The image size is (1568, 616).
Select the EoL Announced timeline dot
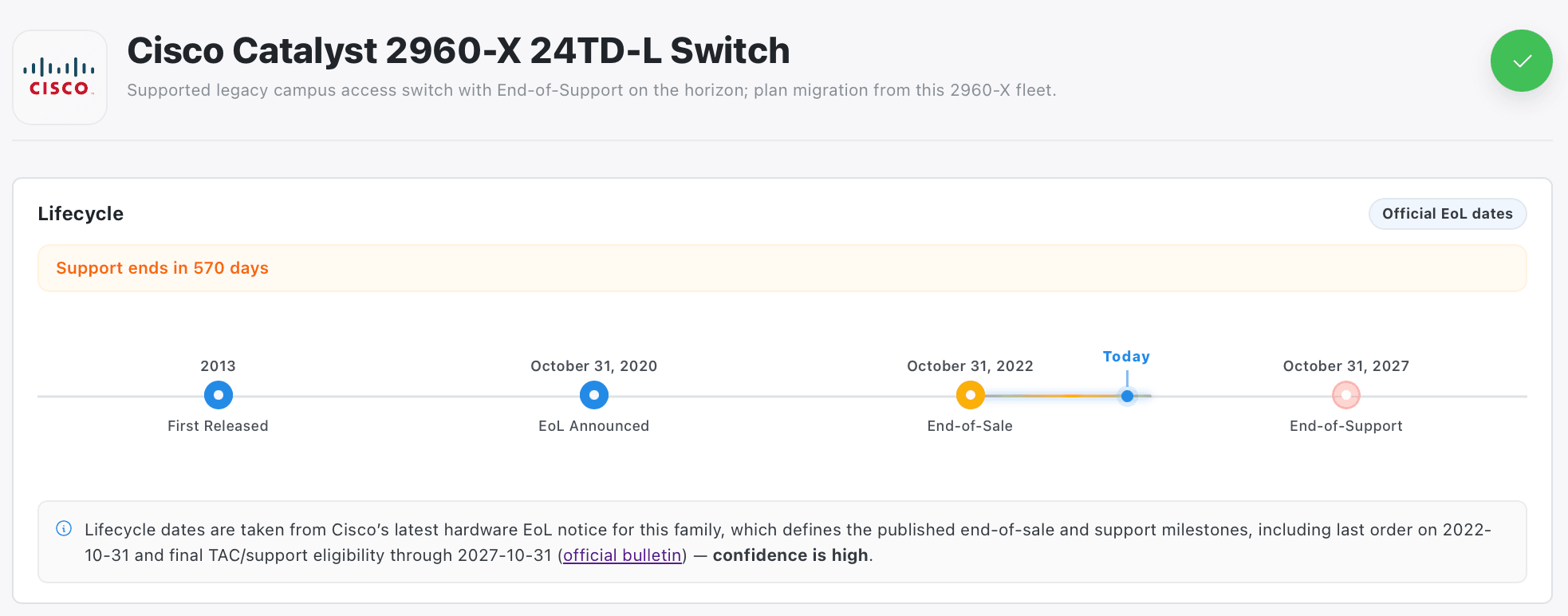pyautogui.click(x=593, y=395)
